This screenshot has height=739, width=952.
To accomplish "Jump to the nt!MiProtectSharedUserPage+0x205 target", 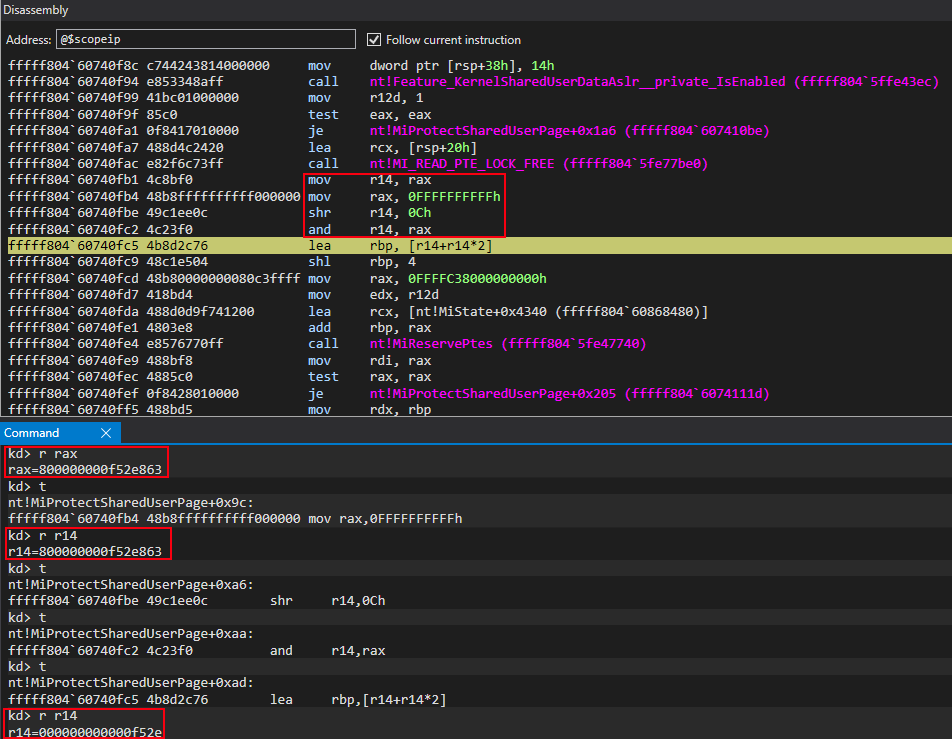I will pyautogui.click(x=569, y=393).
